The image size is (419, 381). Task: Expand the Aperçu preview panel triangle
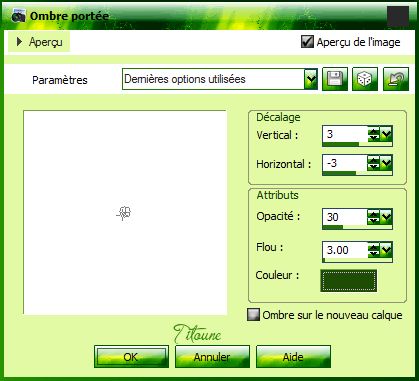point(19,42)
